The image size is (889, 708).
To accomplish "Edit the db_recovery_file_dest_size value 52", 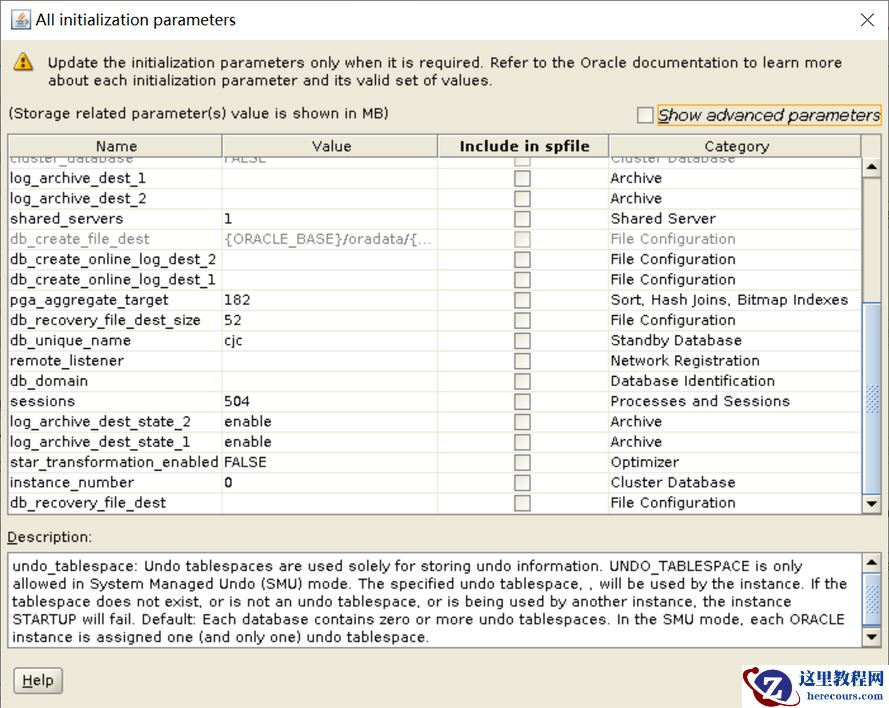I will [329, 320].
